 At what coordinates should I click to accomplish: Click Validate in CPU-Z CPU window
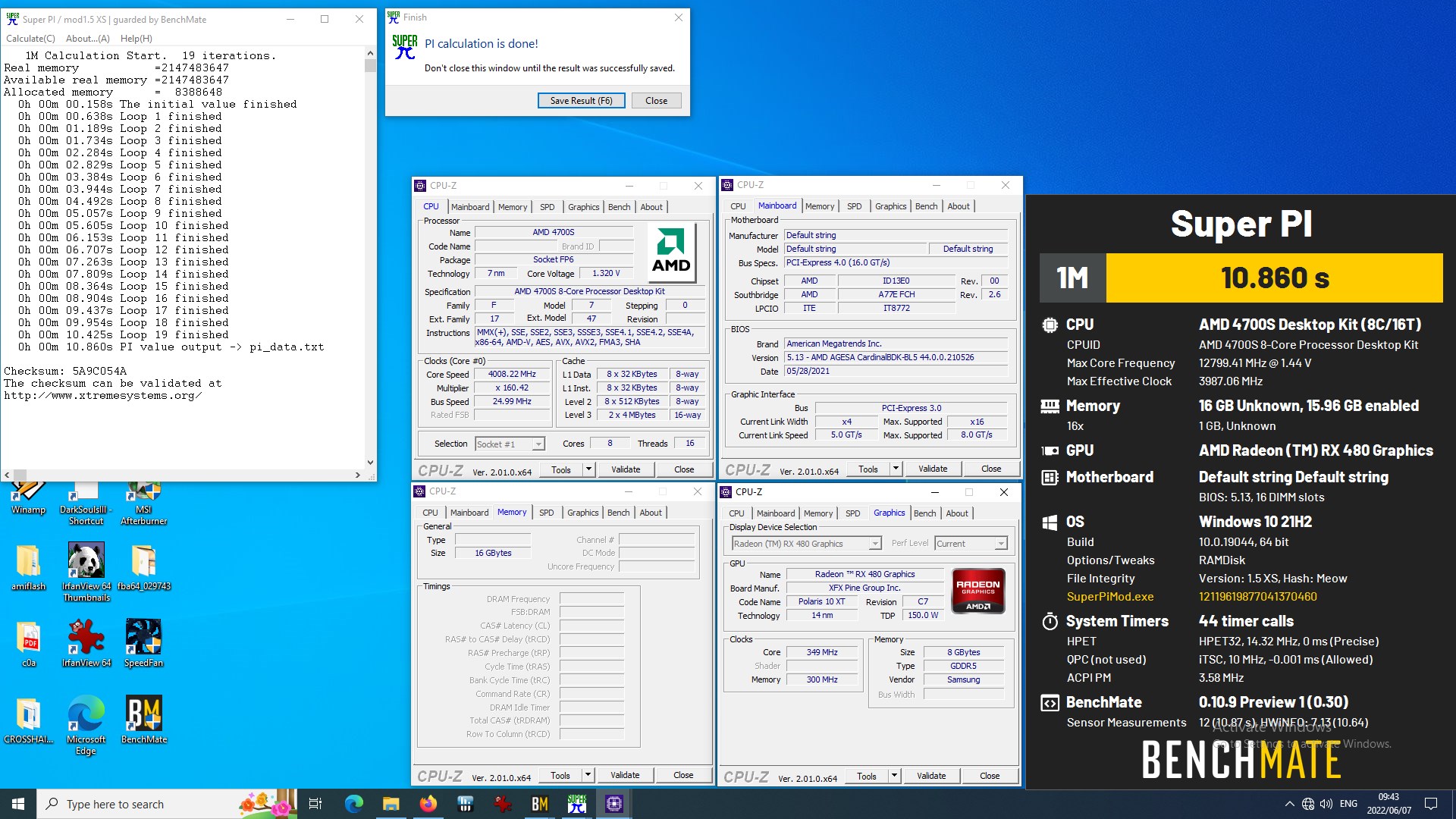pyautogui.click(x=626, y=469)
